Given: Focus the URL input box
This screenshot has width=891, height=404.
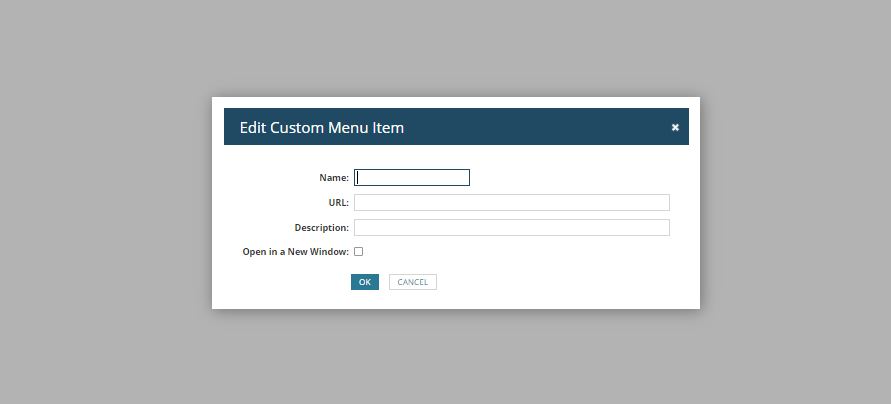Looking at the screenshot, I should 512,202.
